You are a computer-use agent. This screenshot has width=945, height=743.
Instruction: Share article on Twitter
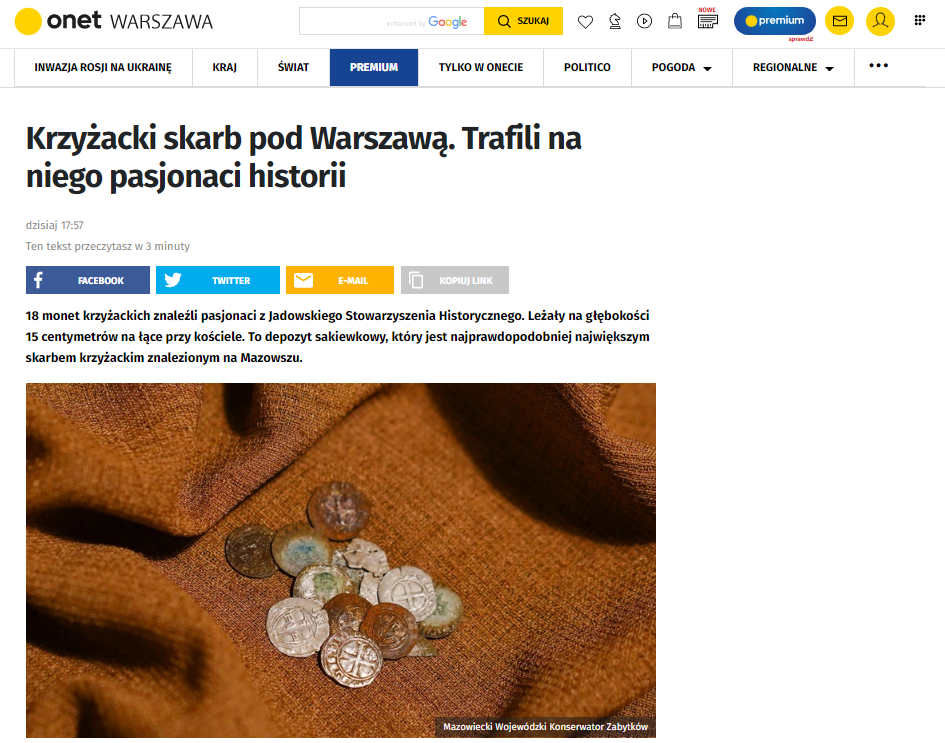(218, 280)
